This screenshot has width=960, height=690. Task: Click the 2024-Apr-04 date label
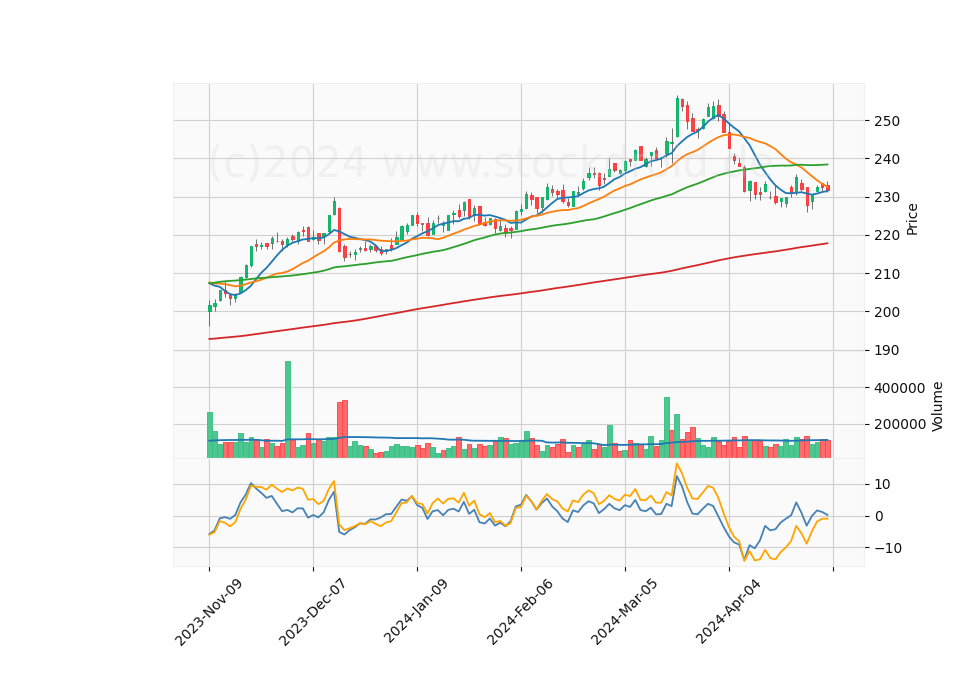(729, 611)
